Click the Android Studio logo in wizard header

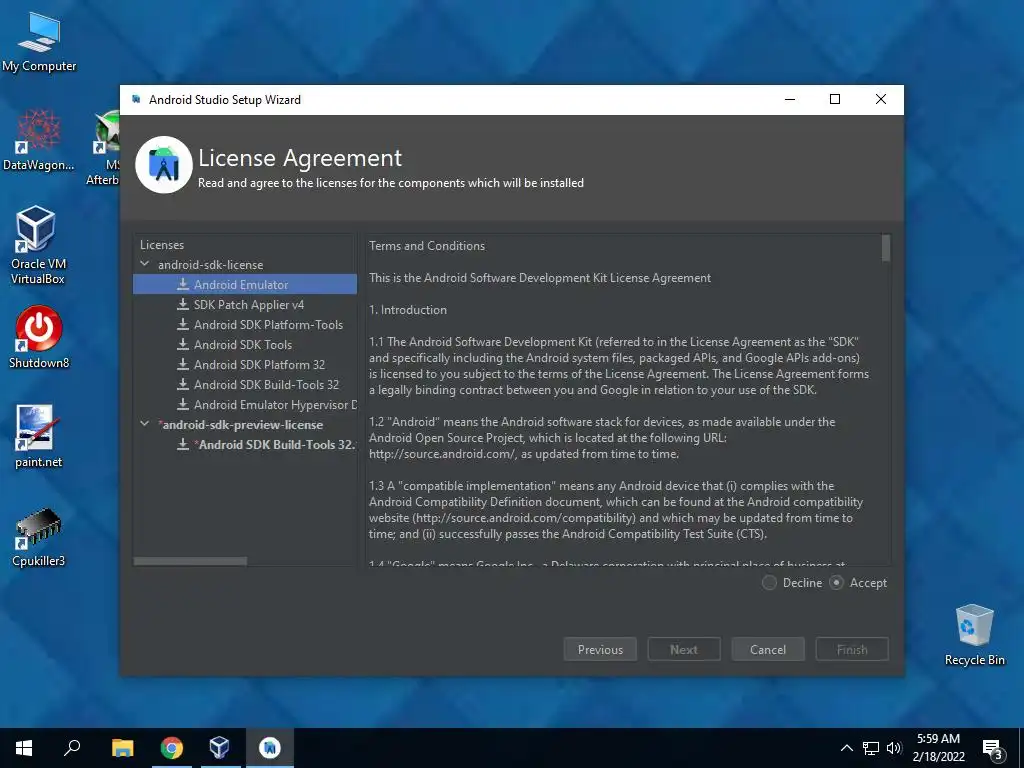[164, 165]
